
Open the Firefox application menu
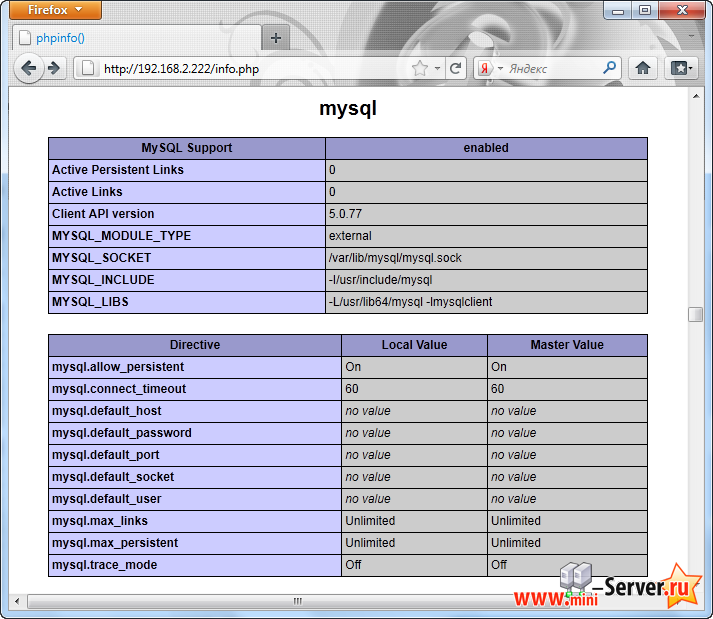(x=55, y=10)
